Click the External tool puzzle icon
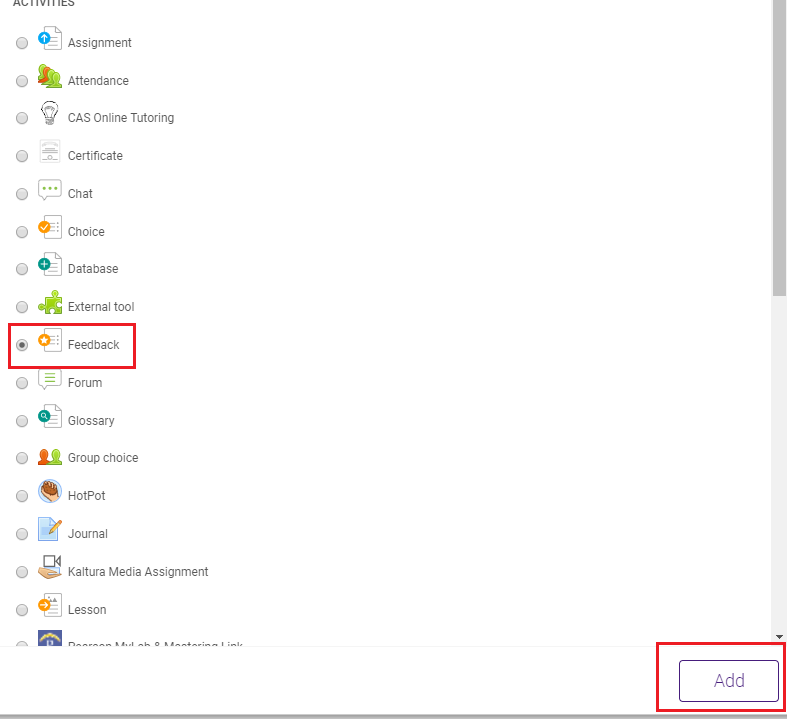 point(50,303)
